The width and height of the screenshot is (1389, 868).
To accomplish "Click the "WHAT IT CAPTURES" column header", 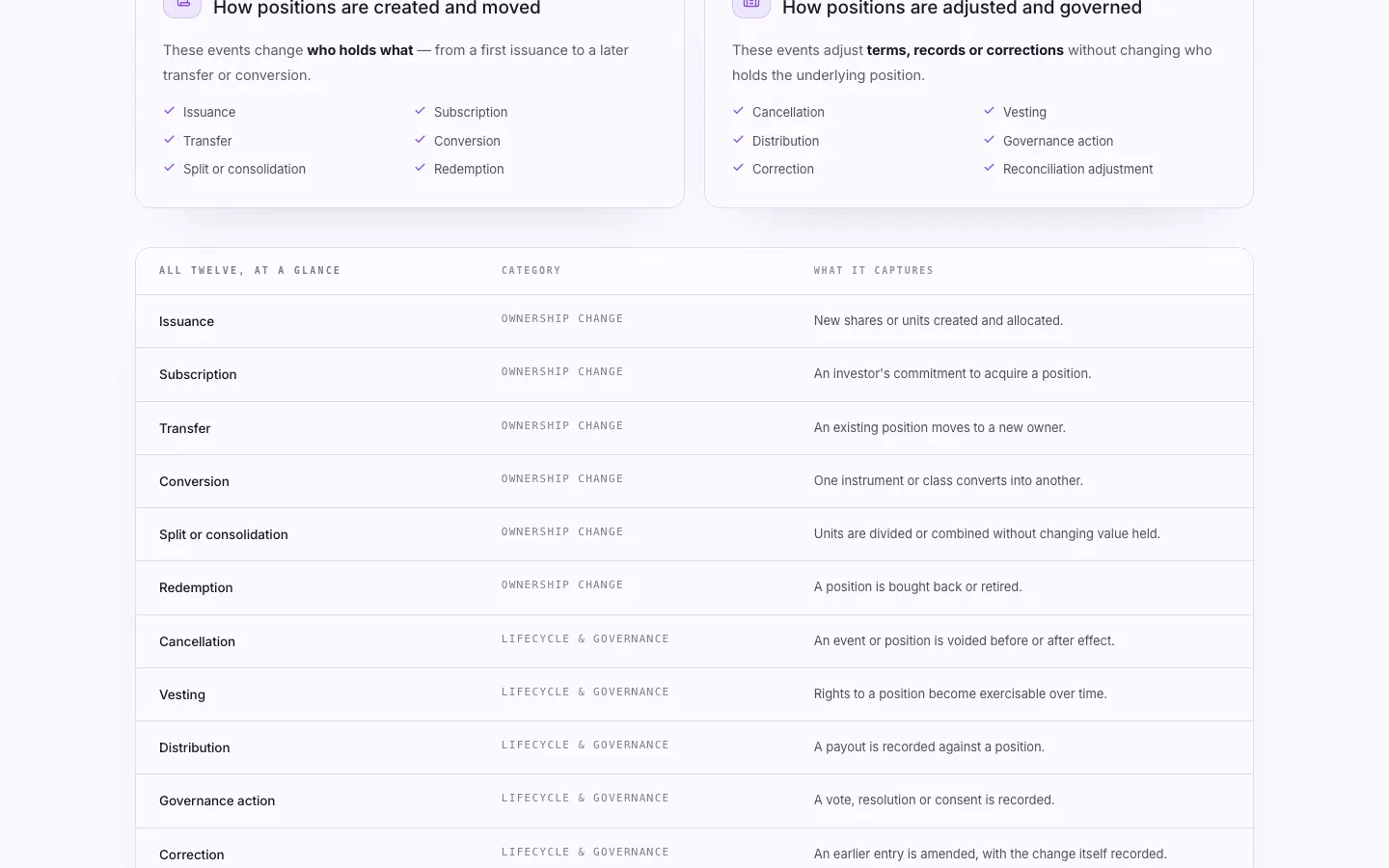I will pos(874,271).
